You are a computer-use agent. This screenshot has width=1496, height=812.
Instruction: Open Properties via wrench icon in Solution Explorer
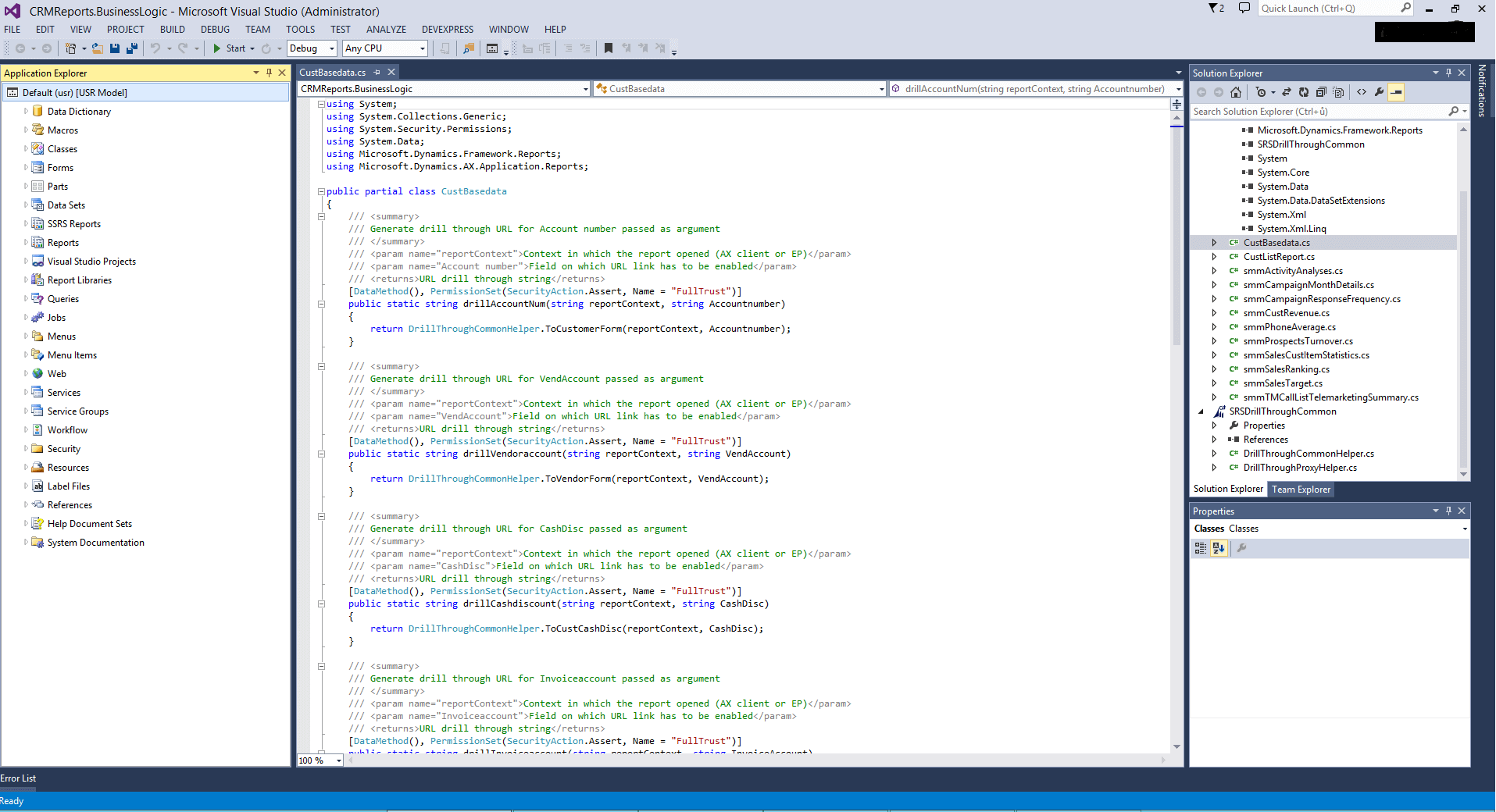click(1379, 92)
